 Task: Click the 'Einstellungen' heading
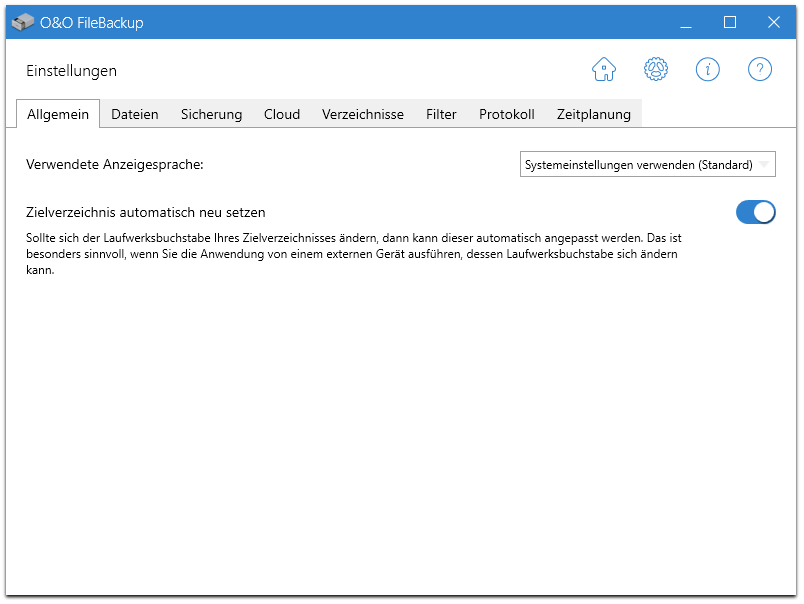click(x=71, y=71)
